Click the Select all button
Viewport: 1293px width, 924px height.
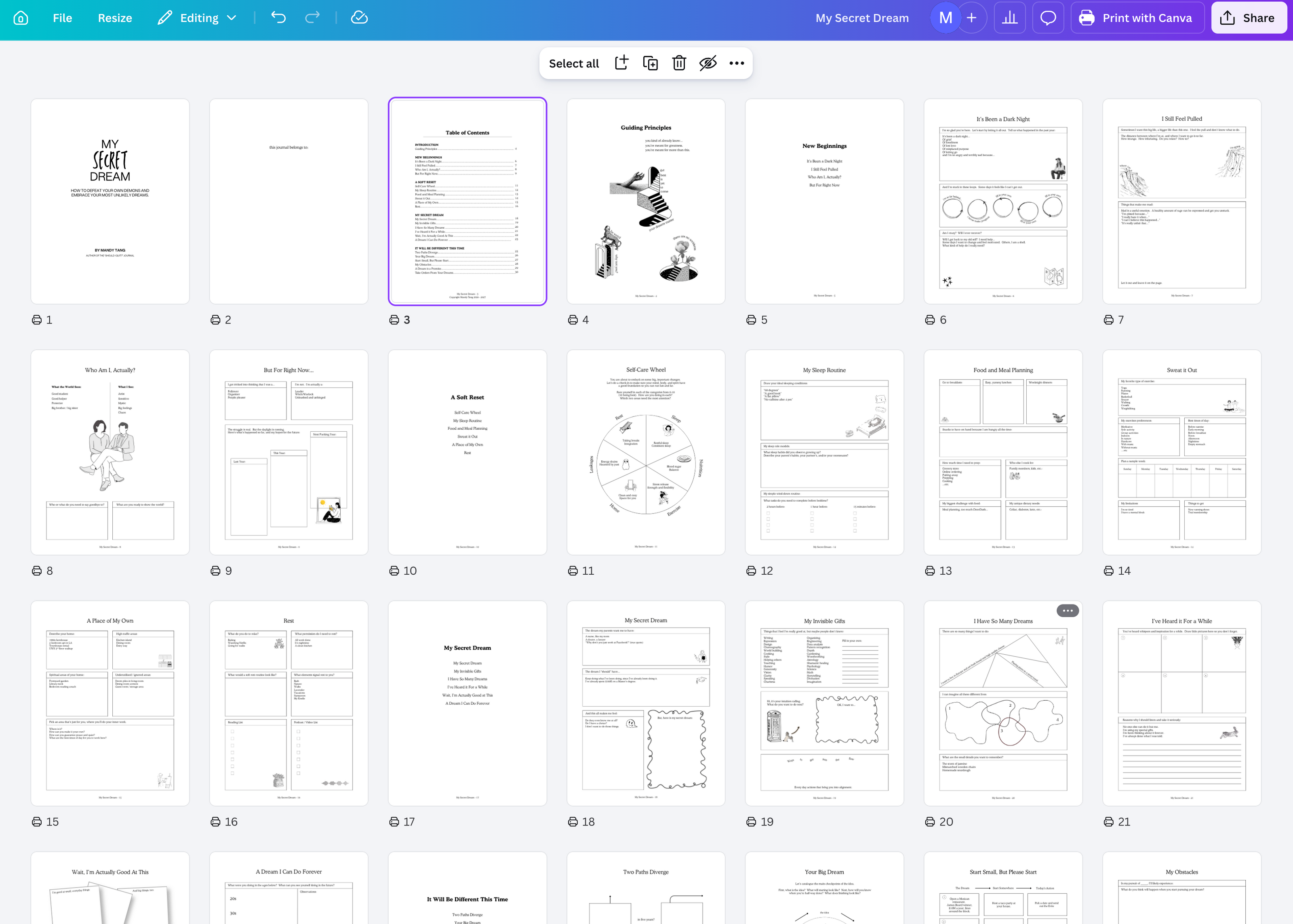[x=574, y=63]
